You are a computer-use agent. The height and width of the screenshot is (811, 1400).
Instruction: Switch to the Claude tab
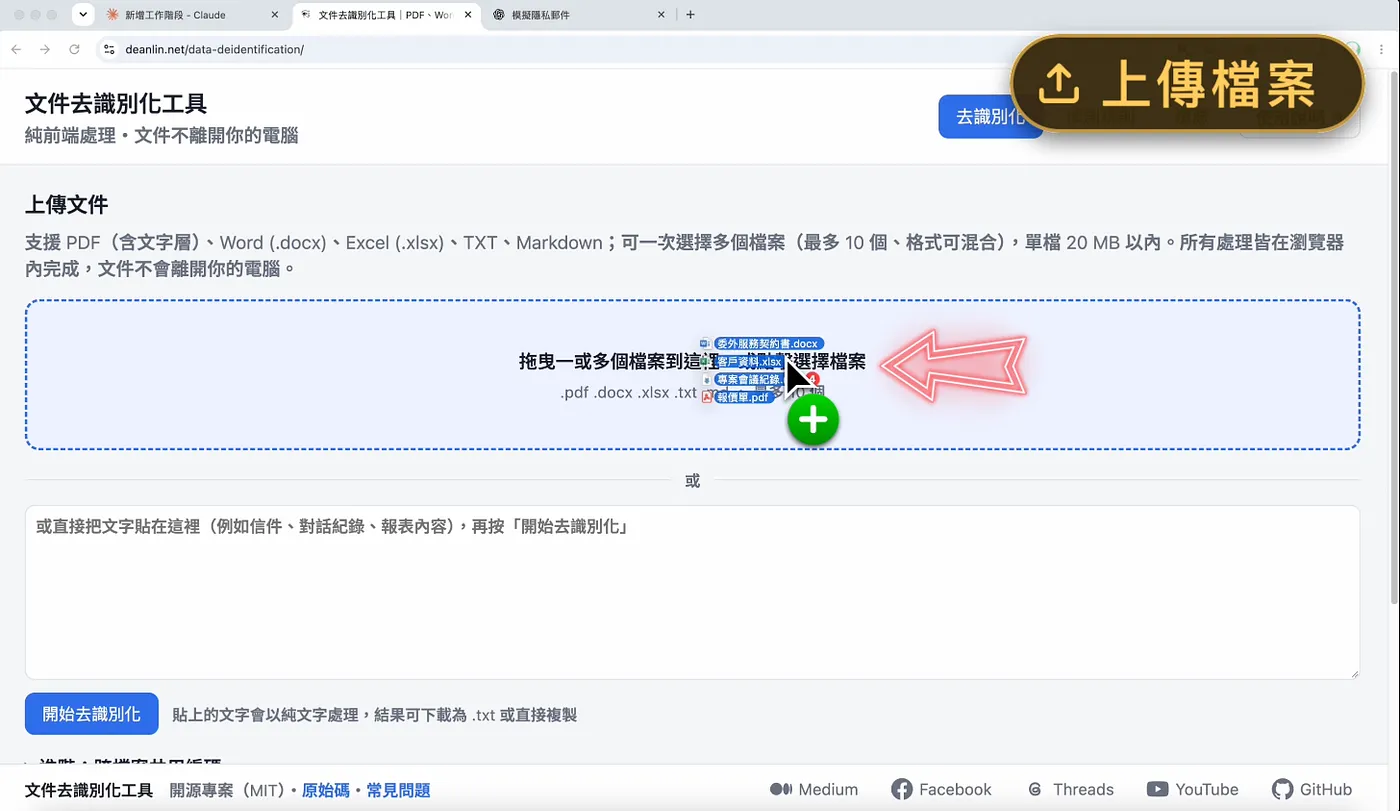(190, 15)
